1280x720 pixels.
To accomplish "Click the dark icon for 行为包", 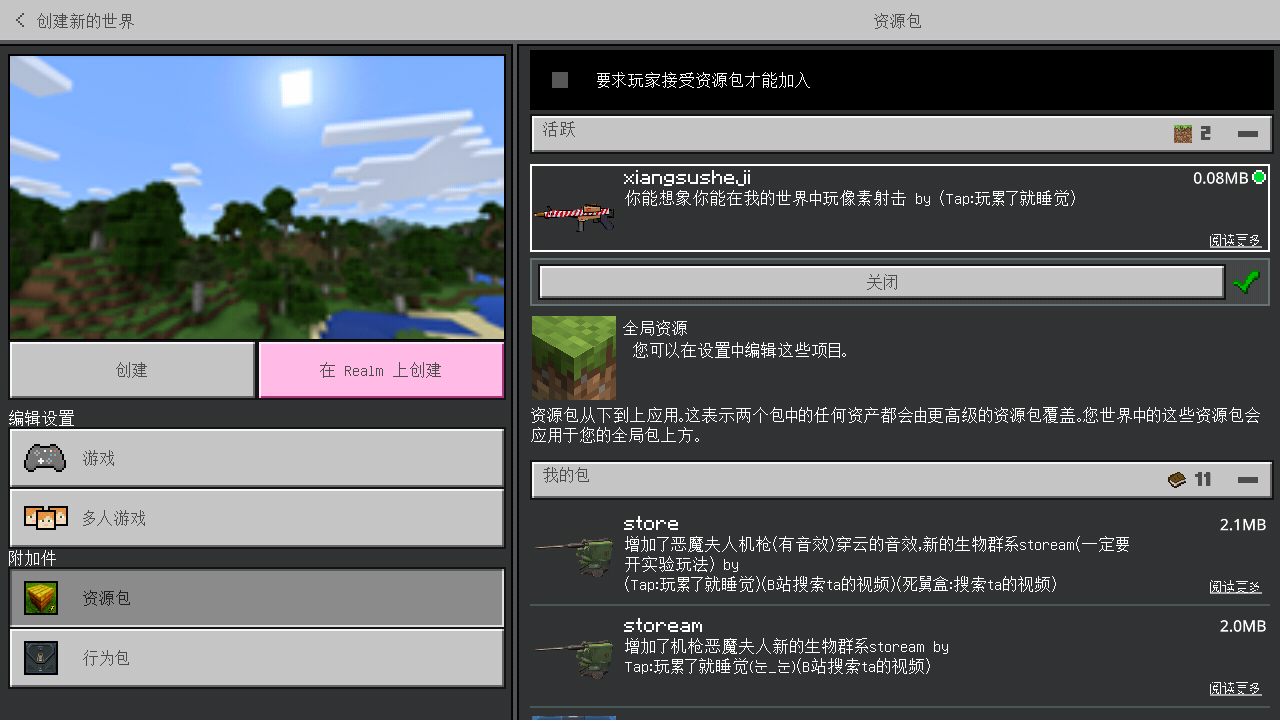I will point(41,658).
